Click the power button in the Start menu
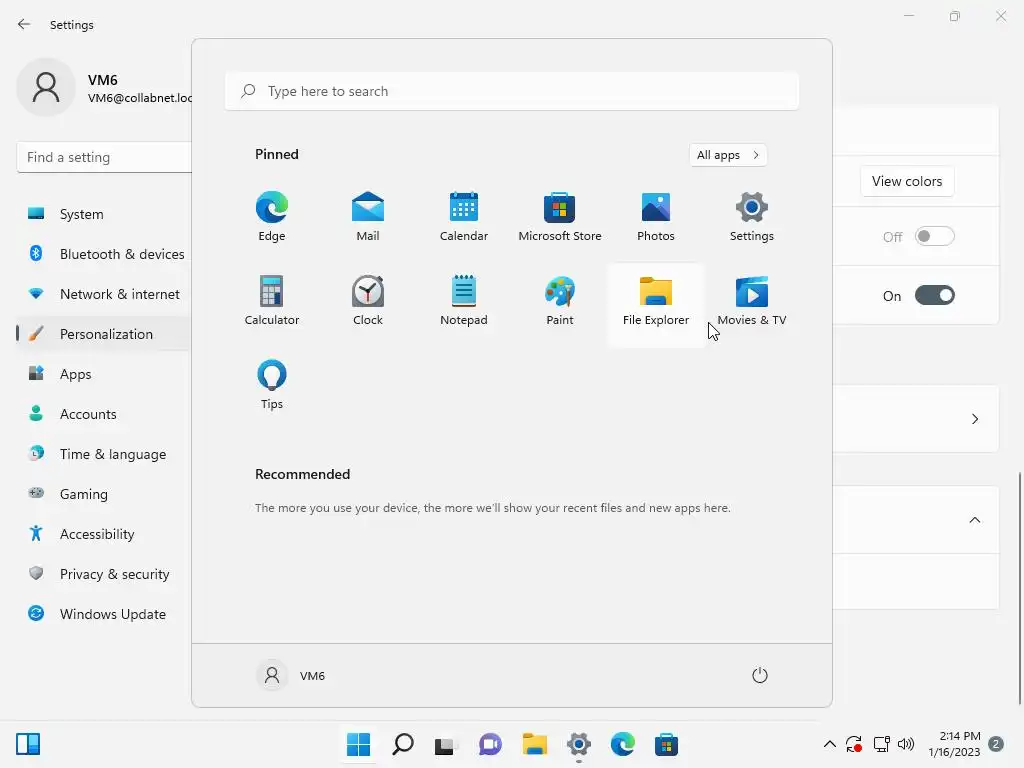 tap(760, 675)
